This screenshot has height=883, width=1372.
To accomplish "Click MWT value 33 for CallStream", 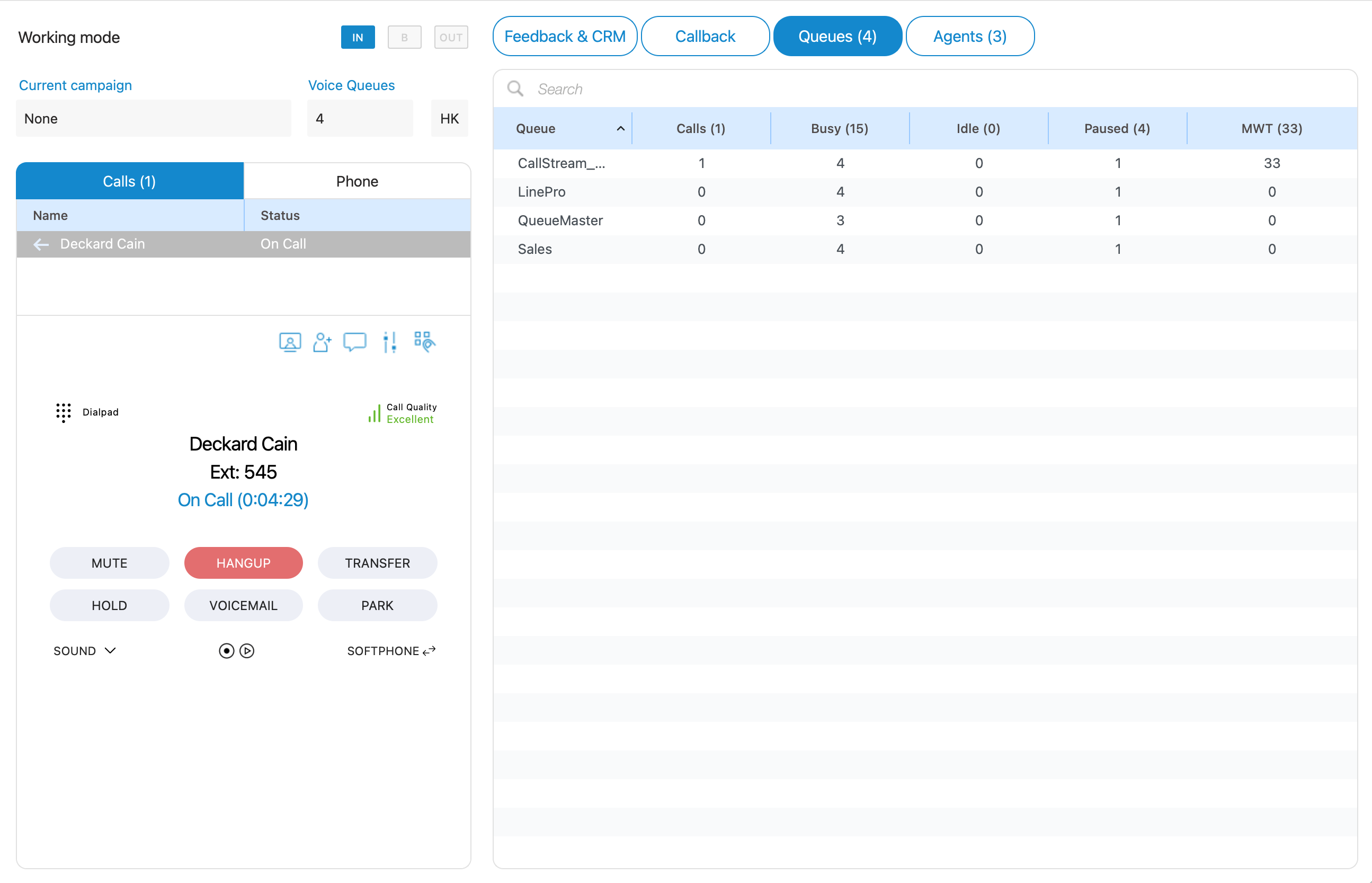I will 1272,163.
